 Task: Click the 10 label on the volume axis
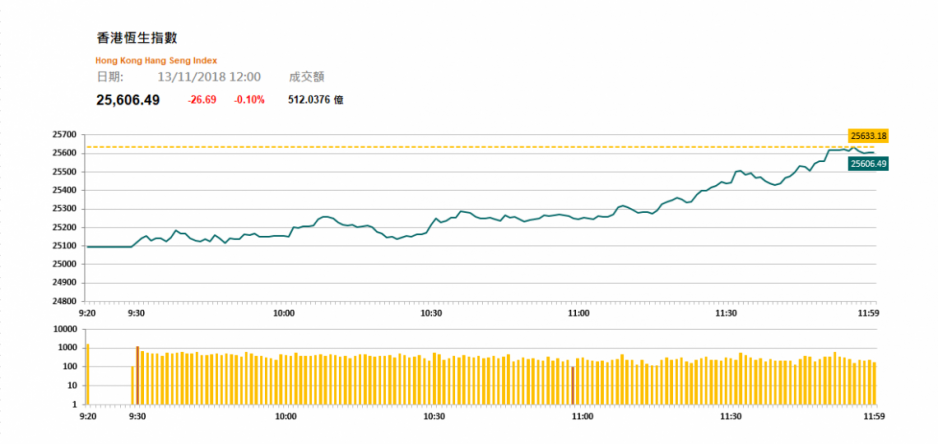pos(74,385)
